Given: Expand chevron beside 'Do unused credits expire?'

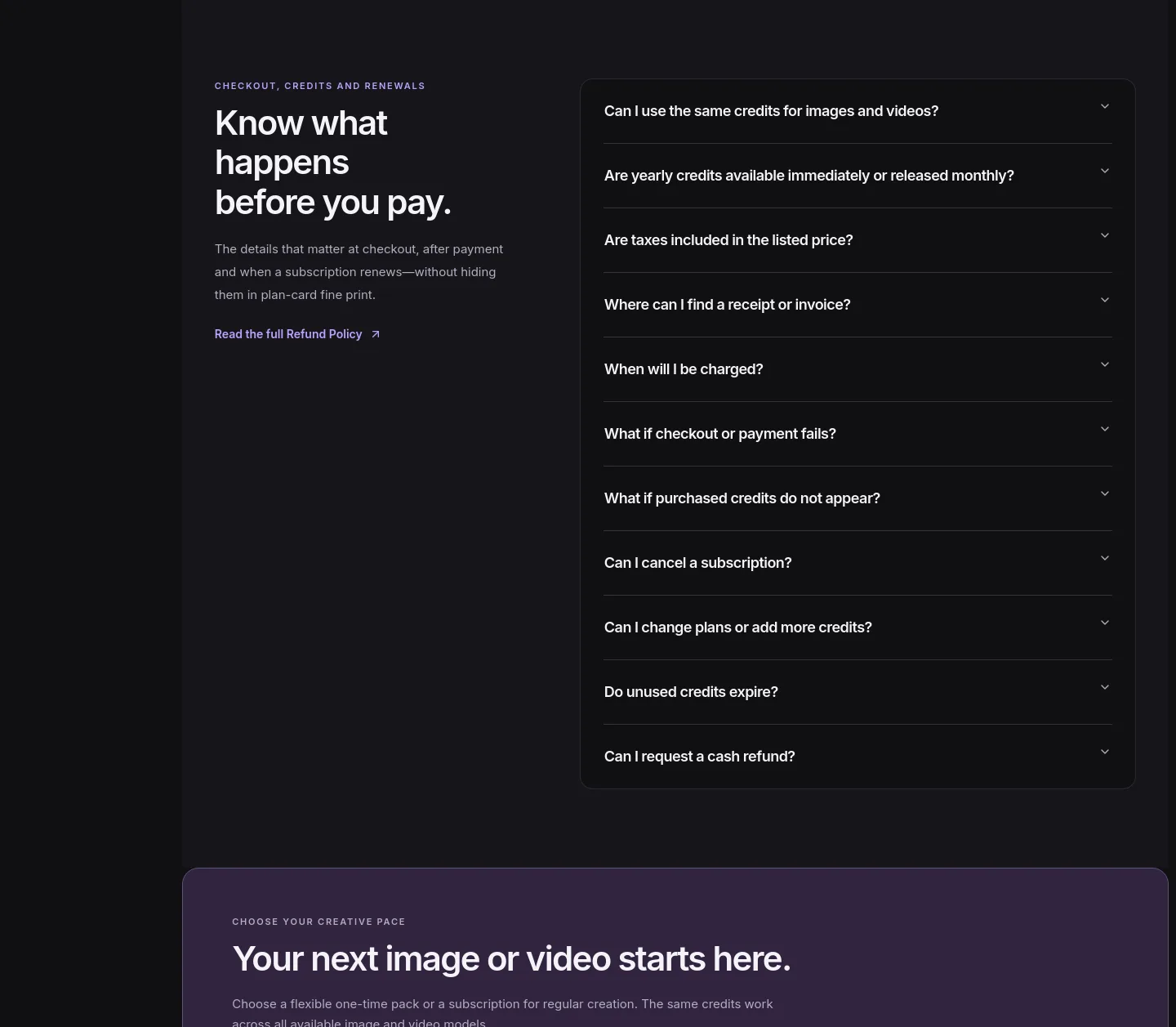Looking at the screenshot, I should pos(1104,687).
